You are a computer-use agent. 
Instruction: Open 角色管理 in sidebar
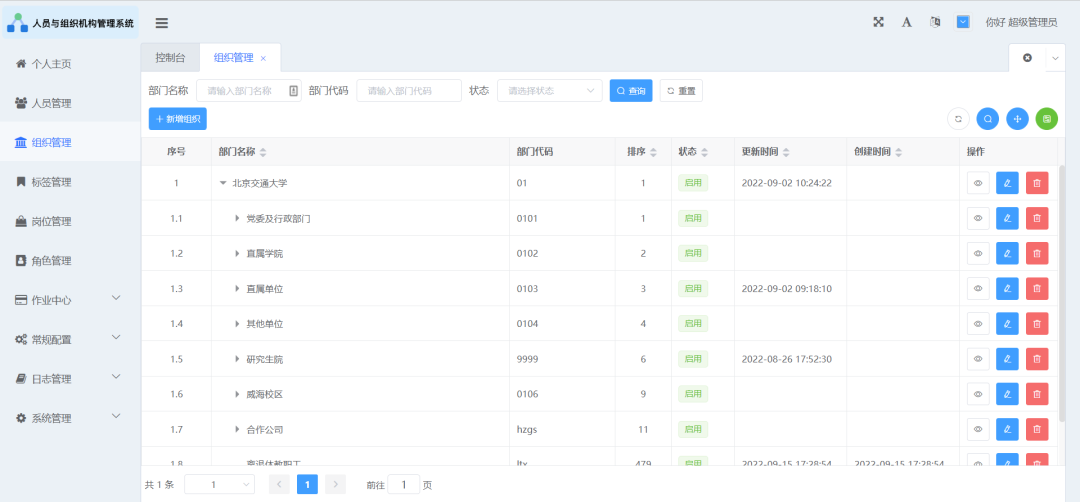69,260
